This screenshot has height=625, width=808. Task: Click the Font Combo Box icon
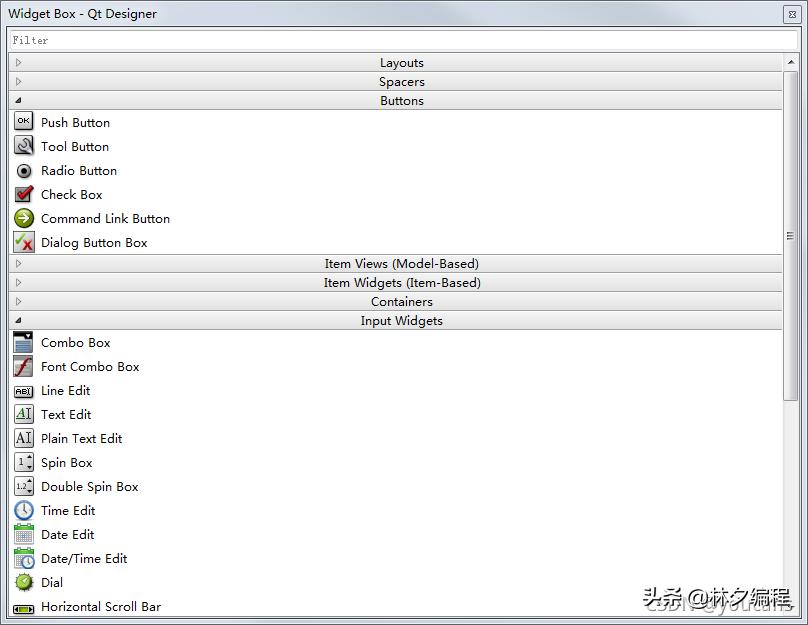24,366
